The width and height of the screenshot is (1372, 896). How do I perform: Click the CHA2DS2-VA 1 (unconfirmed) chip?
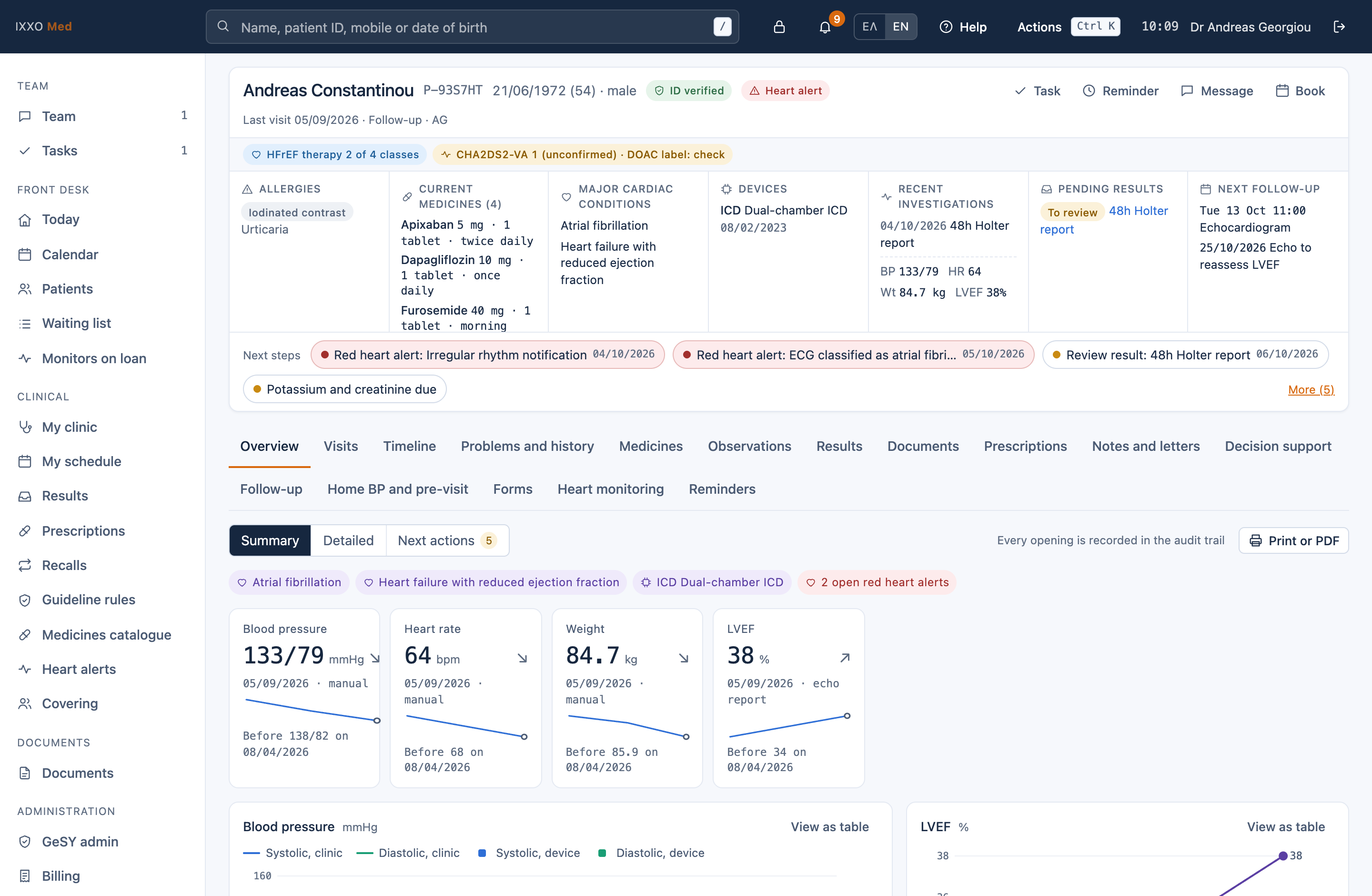click(x=582, y=154)
